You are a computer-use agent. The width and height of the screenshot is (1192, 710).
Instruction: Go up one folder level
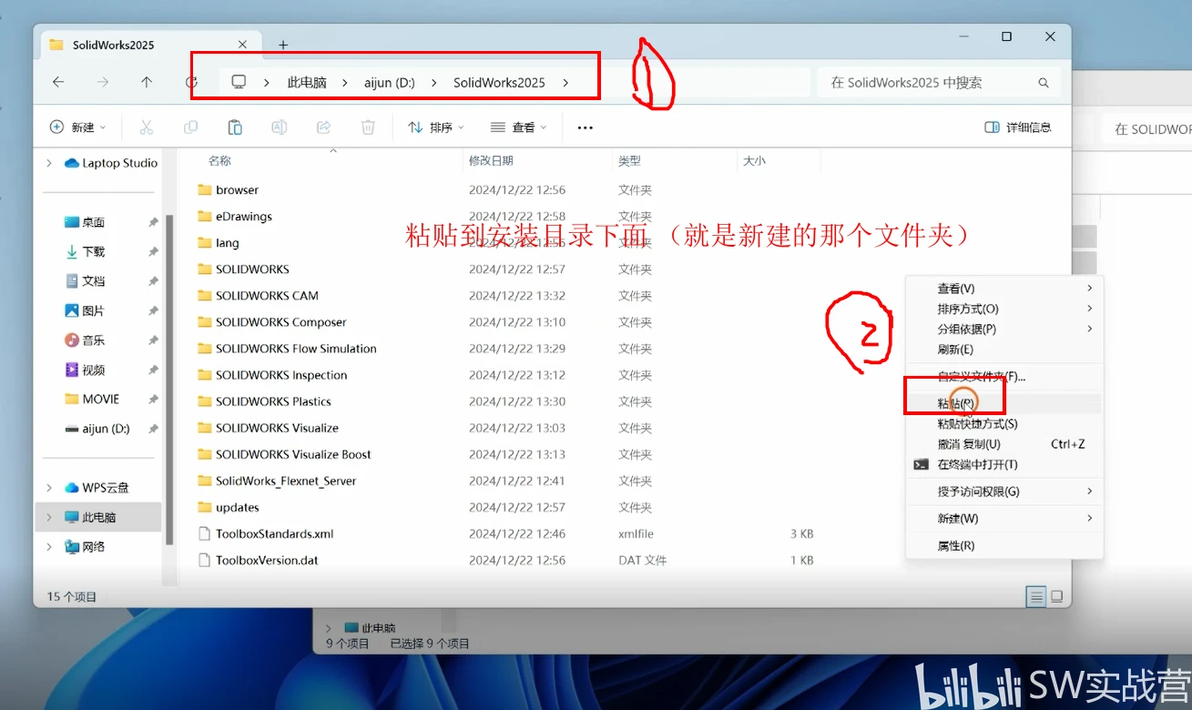click(146, 82)
